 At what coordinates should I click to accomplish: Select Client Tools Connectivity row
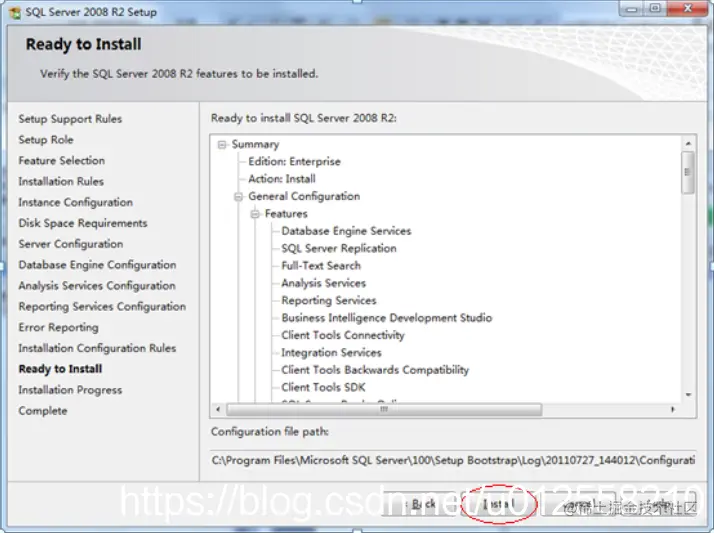tap(342, 335)
